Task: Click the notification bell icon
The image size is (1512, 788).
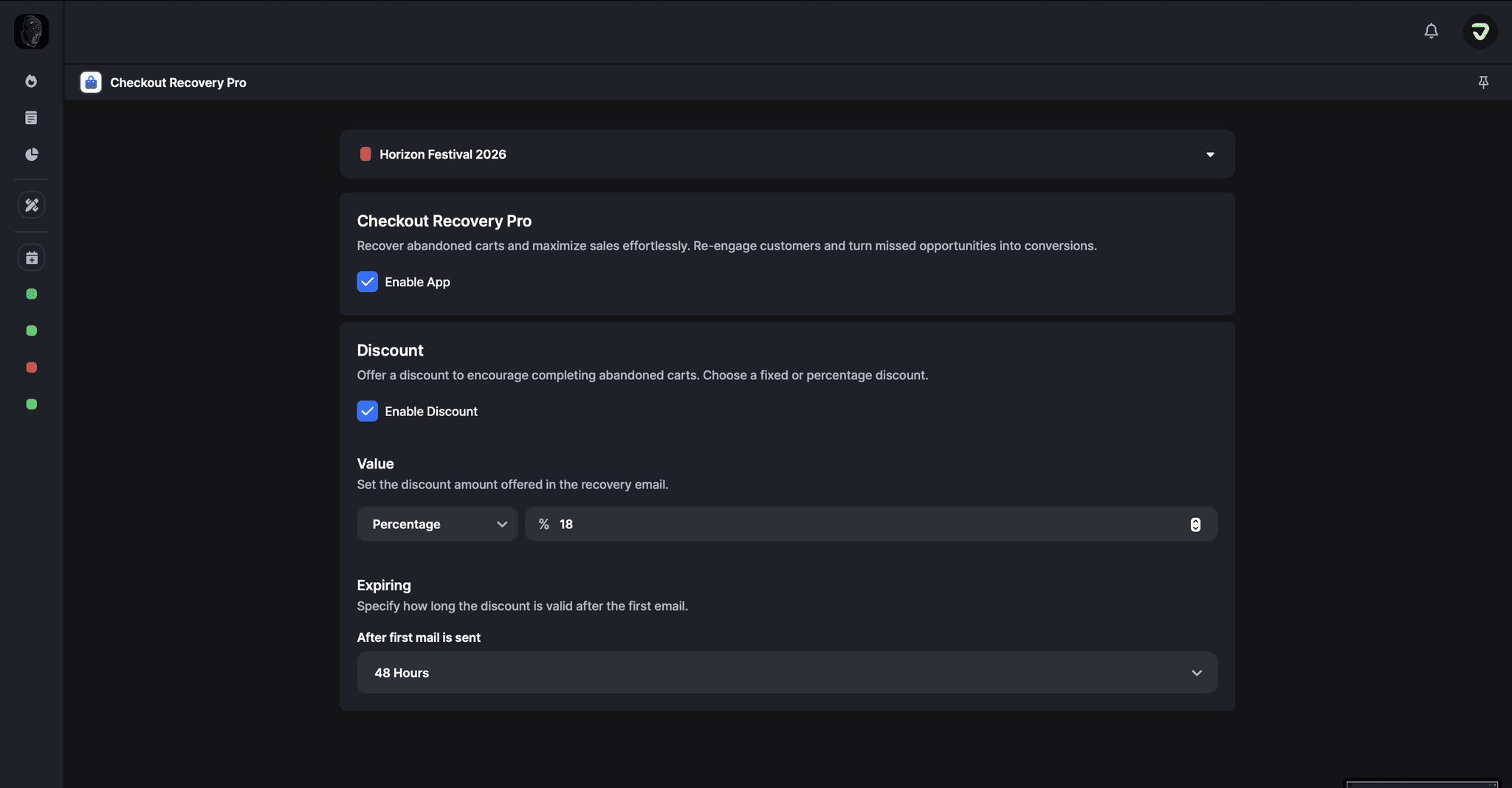Action: coord(1431,31)
